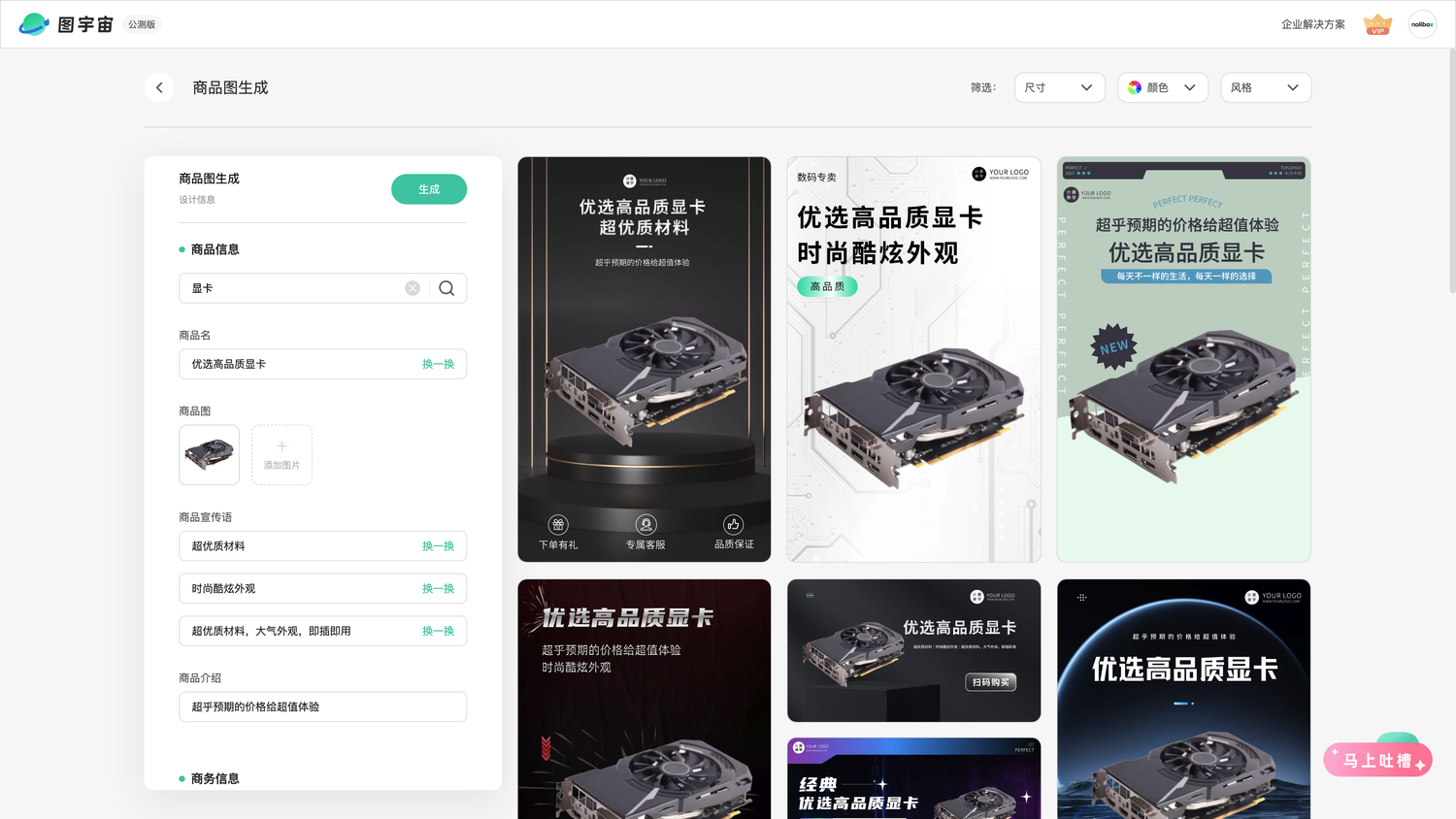The width and height of the screenshot is (1456, 819).
Task: Click the 公测版 badge
Action: pos(142,24)
